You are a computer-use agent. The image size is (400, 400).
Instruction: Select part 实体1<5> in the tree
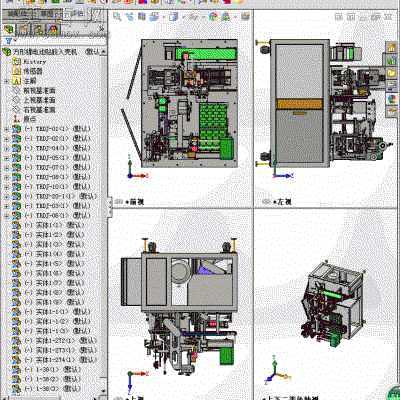[48, 264]
